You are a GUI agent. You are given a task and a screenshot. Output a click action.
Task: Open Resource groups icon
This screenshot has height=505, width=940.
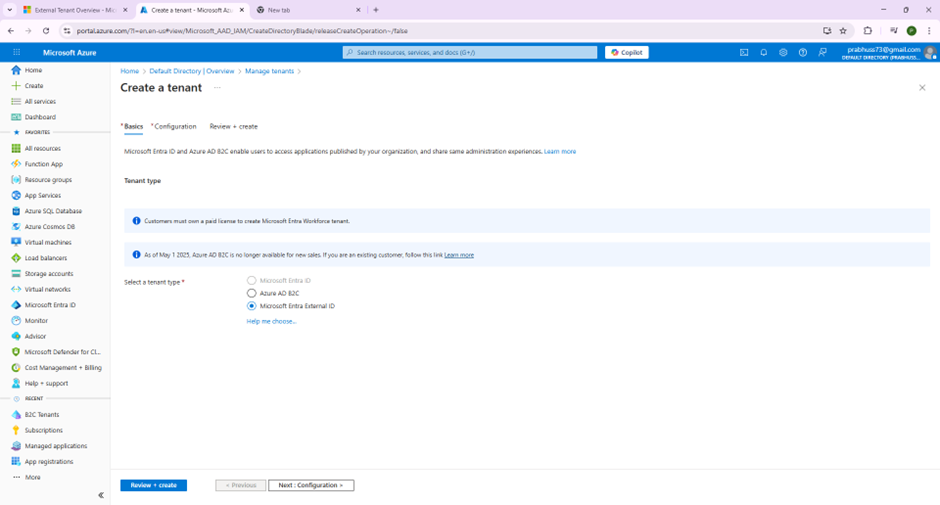click(x=16, y=179)
